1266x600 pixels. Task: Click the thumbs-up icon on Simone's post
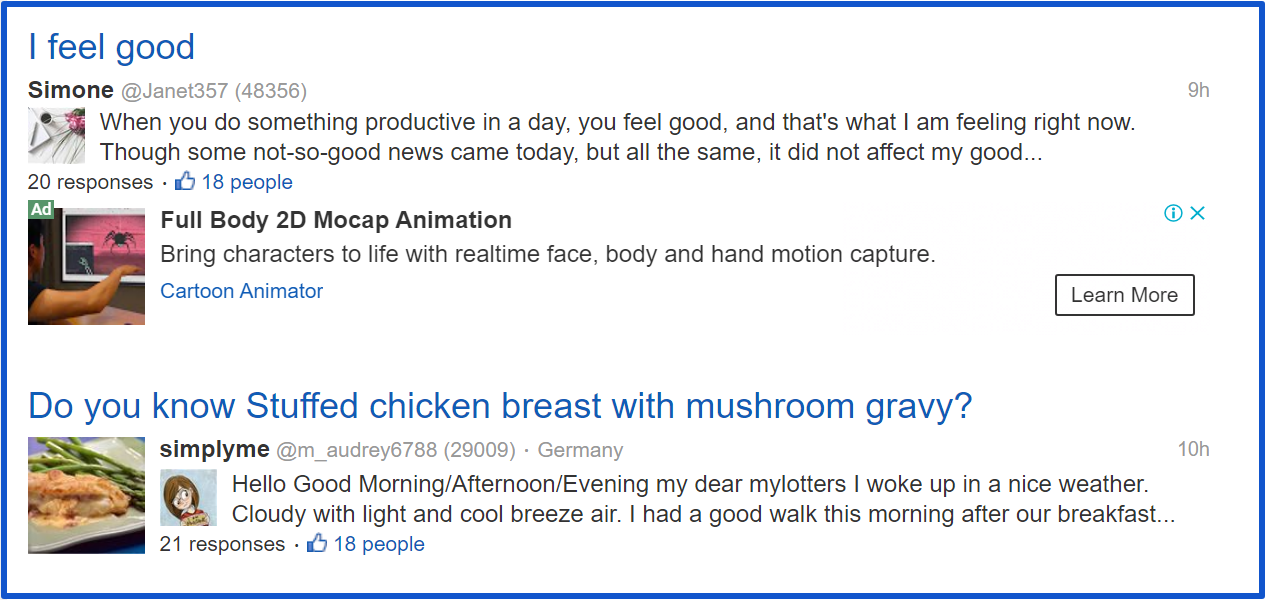click(185, 181)
